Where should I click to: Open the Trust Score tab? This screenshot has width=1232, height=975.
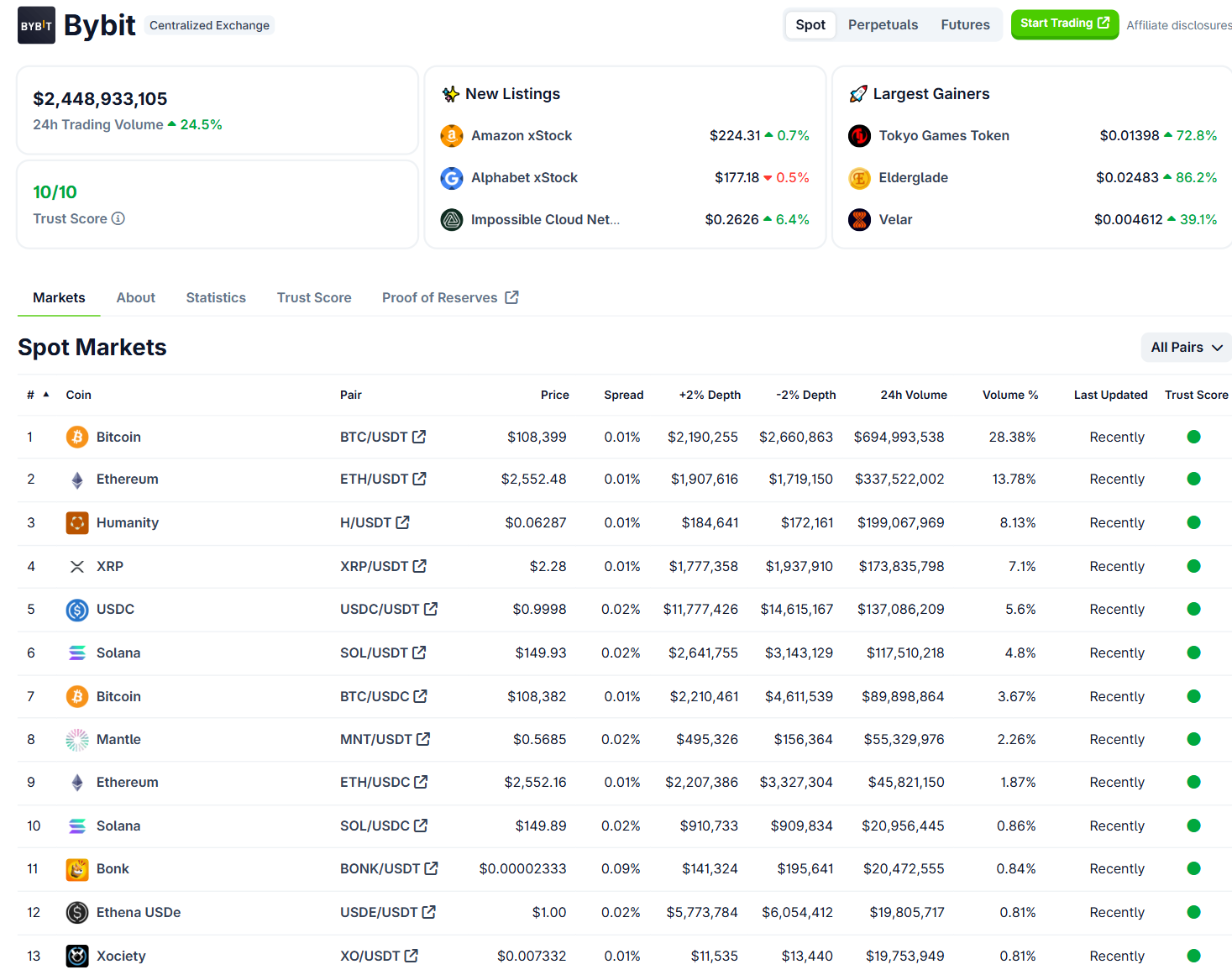coord(314,297)
